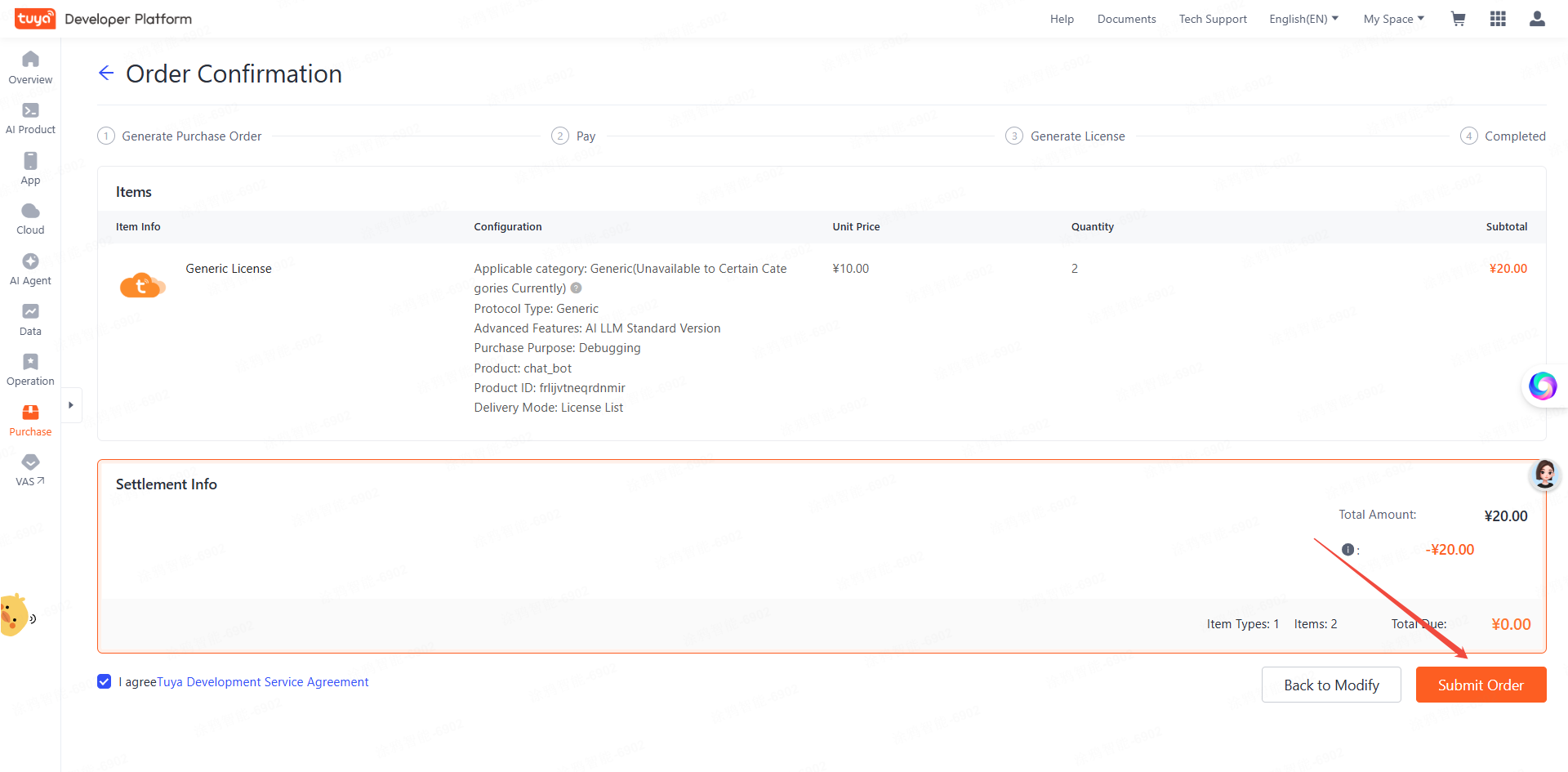This screenshot has height=772, width=1568.
Task: Click the Protocol Type: Generic line
Action: coord(536,309)
